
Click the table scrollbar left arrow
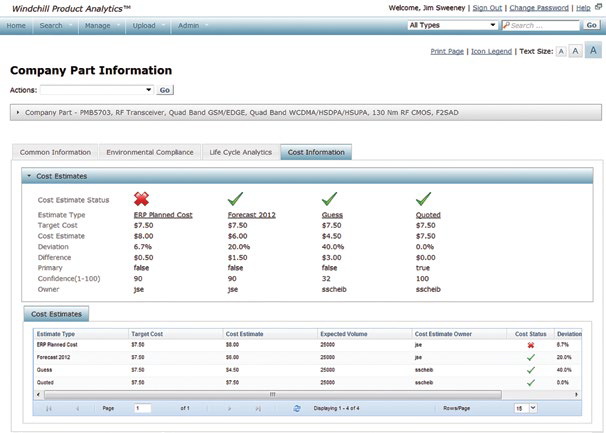click(x=38, y=395)
